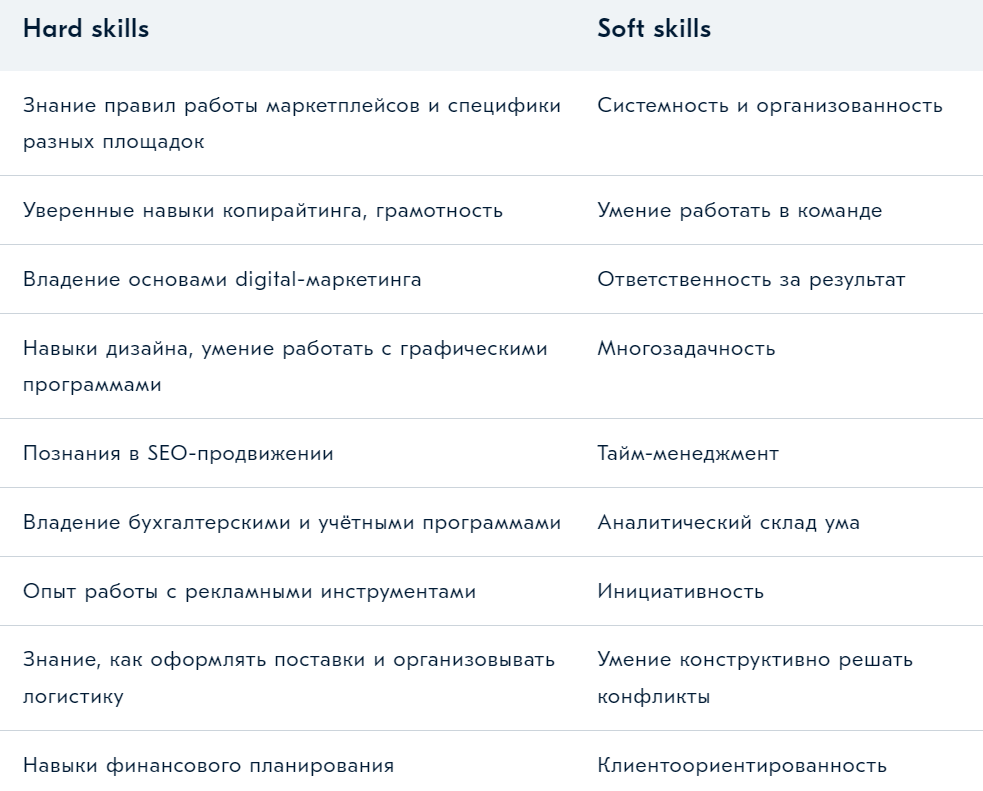Click "Познания в SEO-продвижении" text
Image resolution: width=983 pixels, height=791 pixels.
178,453
